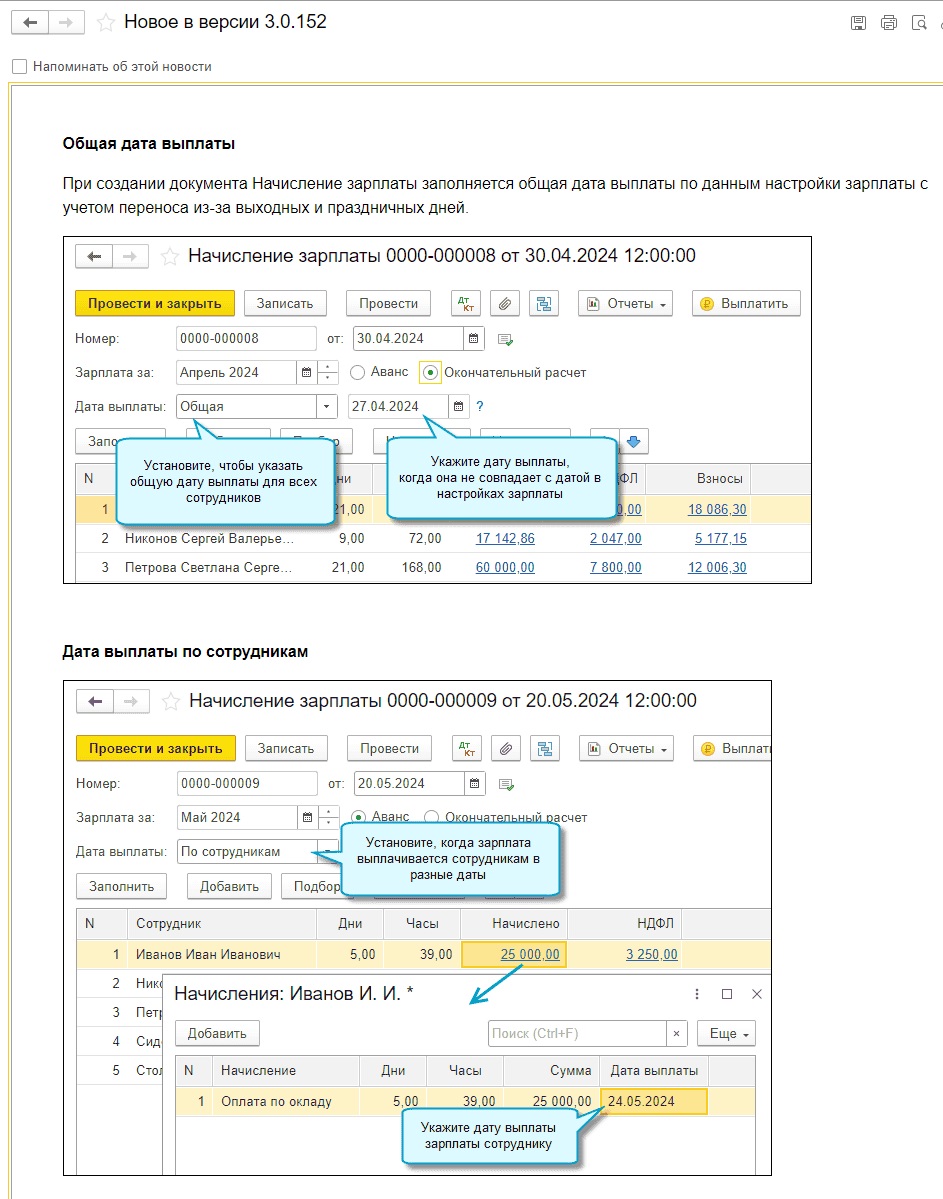Select 'Окончательный расчет' radio in May document
This screenshot has height=1199, width=943.
(431, 817)
